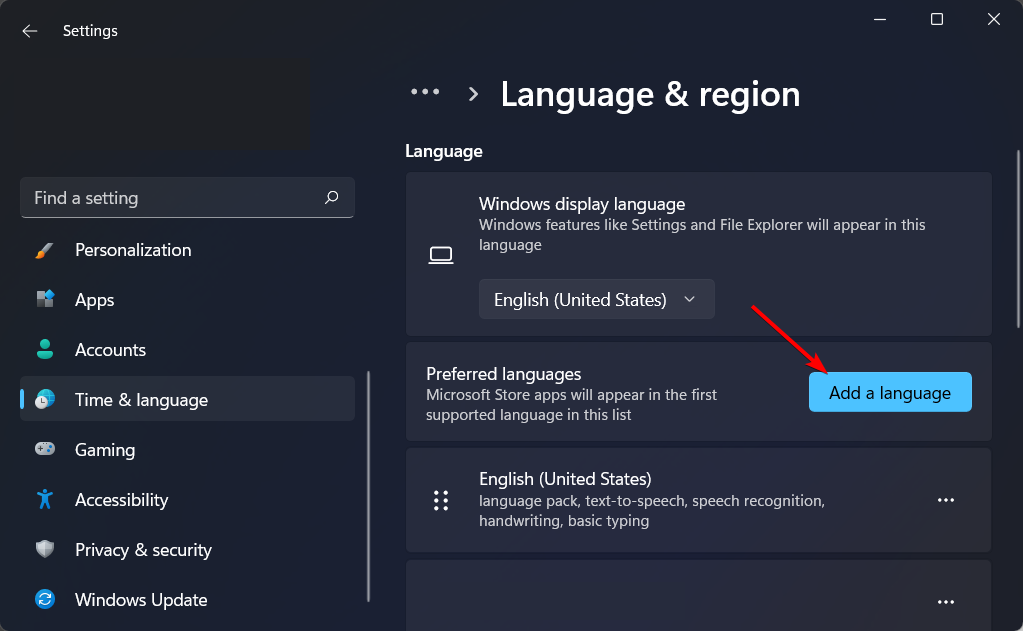Expand the breadcrumb ellipsis next to Language & region
This screenshot has height=631, width=1023.
tap(424, 91)
